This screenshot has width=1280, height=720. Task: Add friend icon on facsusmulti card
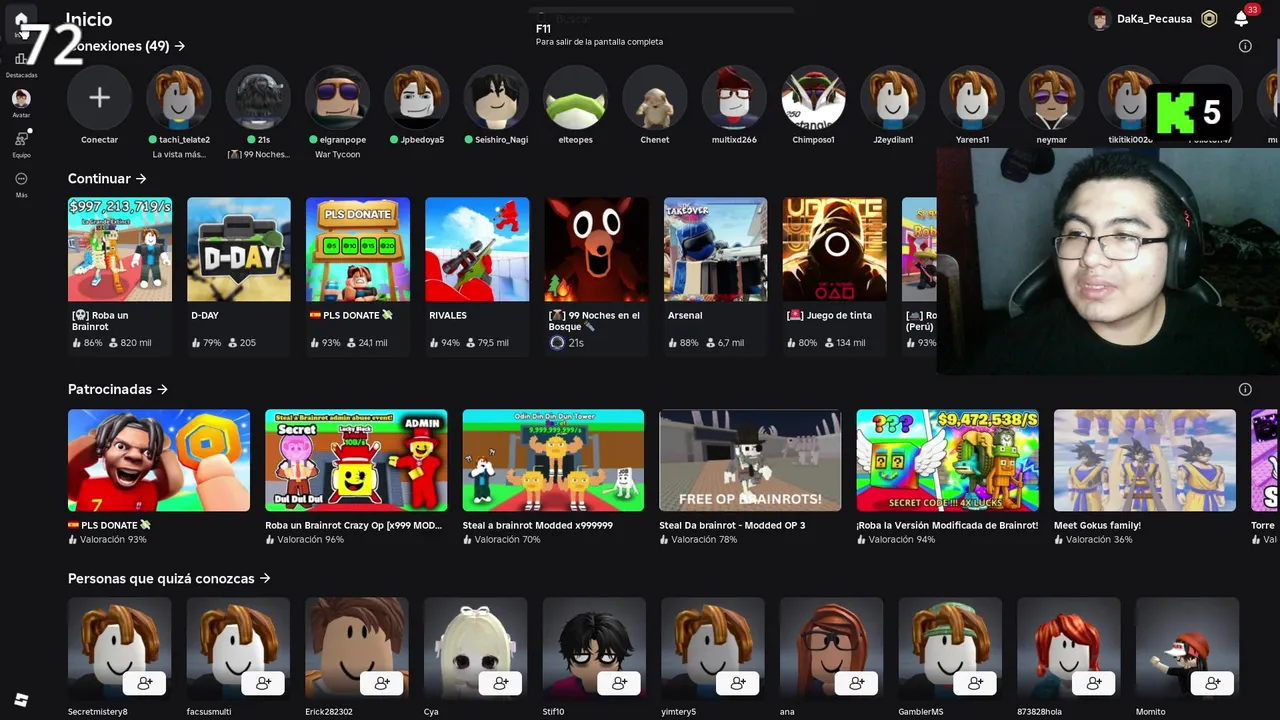pyautogui.click(x=264, y=683)
